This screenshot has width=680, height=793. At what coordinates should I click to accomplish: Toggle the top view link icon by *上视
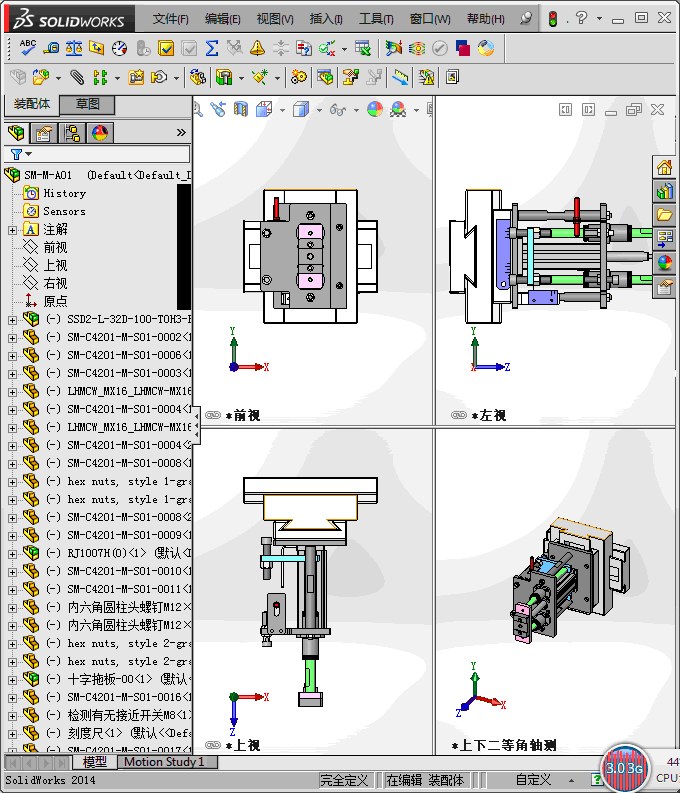coord(213,745)
